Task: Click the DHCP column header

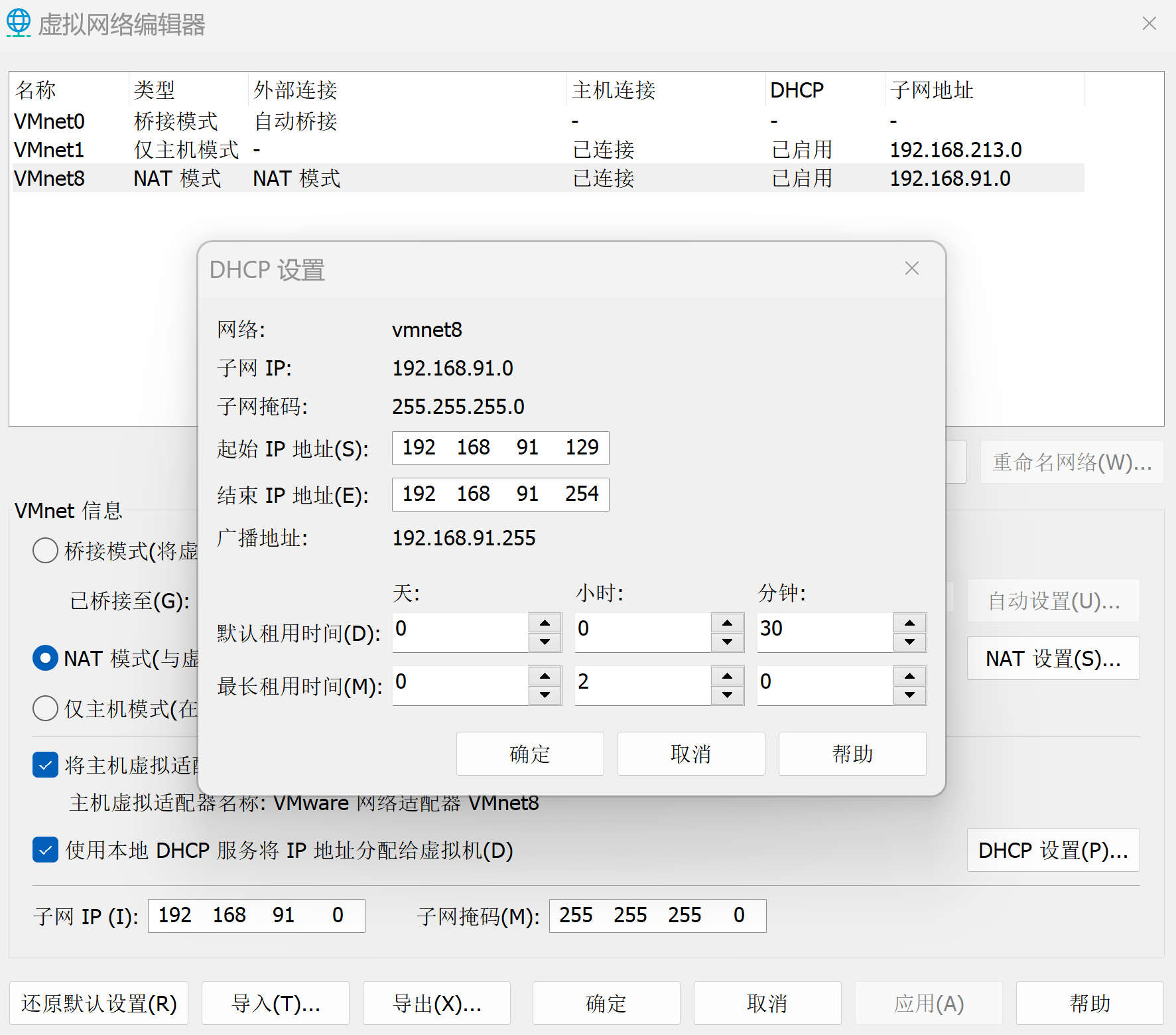Action: (x=825, y=90)
